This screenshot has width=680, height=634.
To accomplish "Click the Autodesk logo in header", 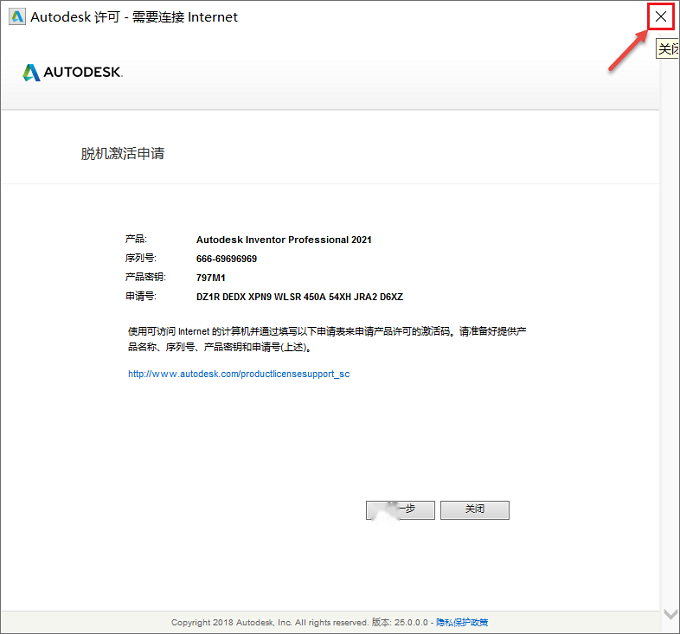I will coord(73,72).
